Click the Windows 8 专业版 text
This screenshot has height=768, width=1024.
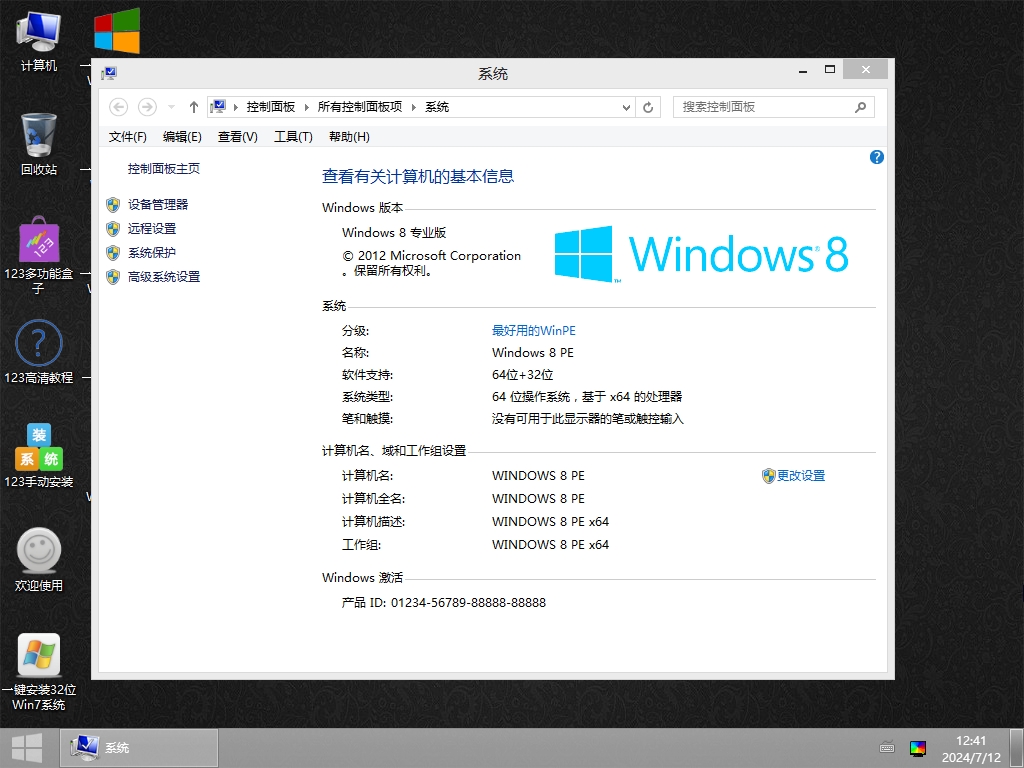(x=394, y=232)
